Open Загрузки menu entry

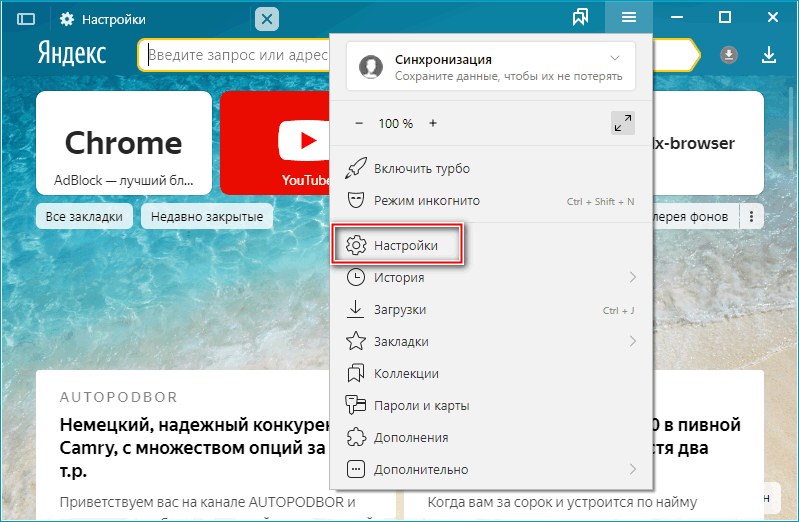pos(491,310)
